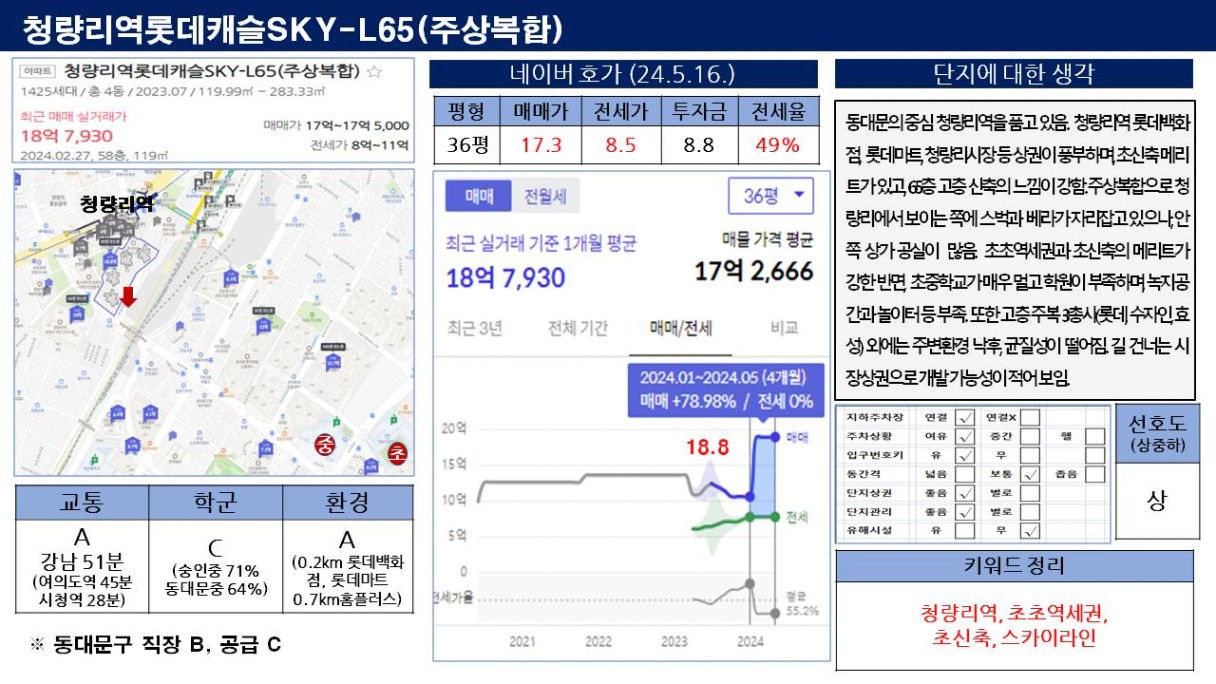Click the 학군 column header
Screen dimensions: 1216x684
click(215, 502)
